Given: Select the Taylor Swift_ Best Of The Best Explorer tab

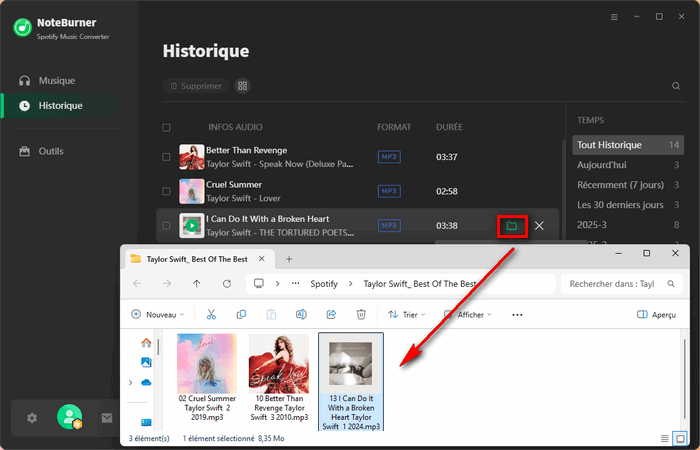Looking at the screenshot, I should click(197, 259).
